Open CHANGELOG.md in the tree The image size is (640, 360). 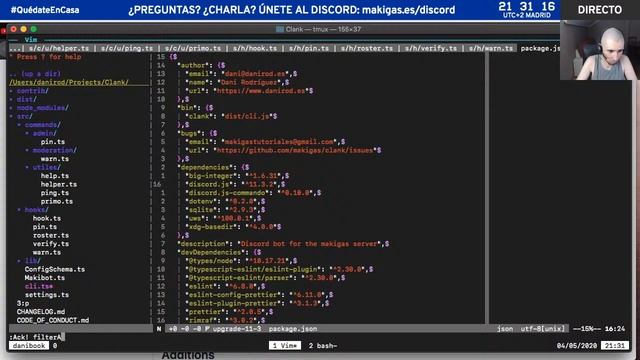pos(40,312)
